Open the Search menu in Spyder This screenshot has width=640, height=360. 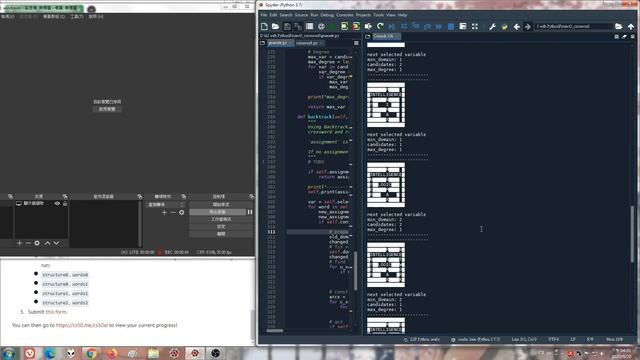pos(286,15)
